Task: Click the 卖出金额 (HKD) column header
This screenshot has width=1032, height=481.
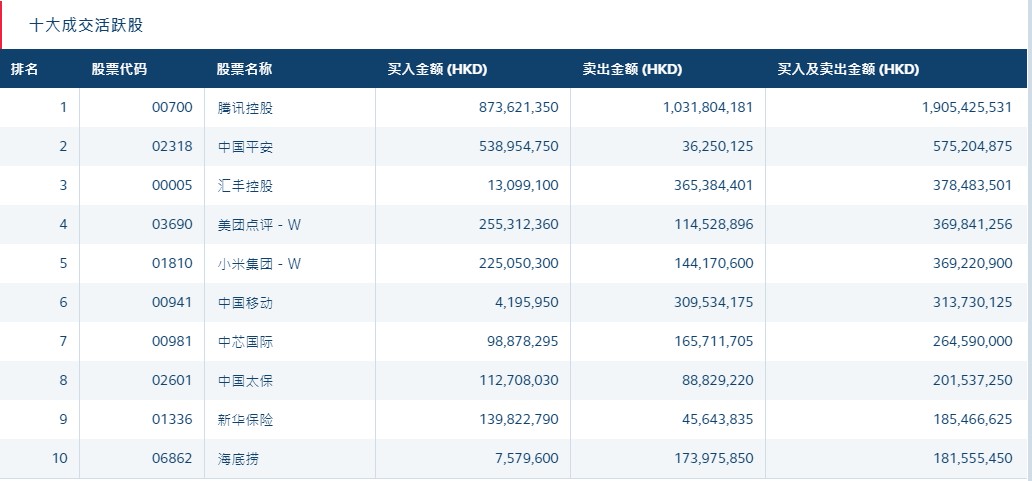Action: coord(632,69)
